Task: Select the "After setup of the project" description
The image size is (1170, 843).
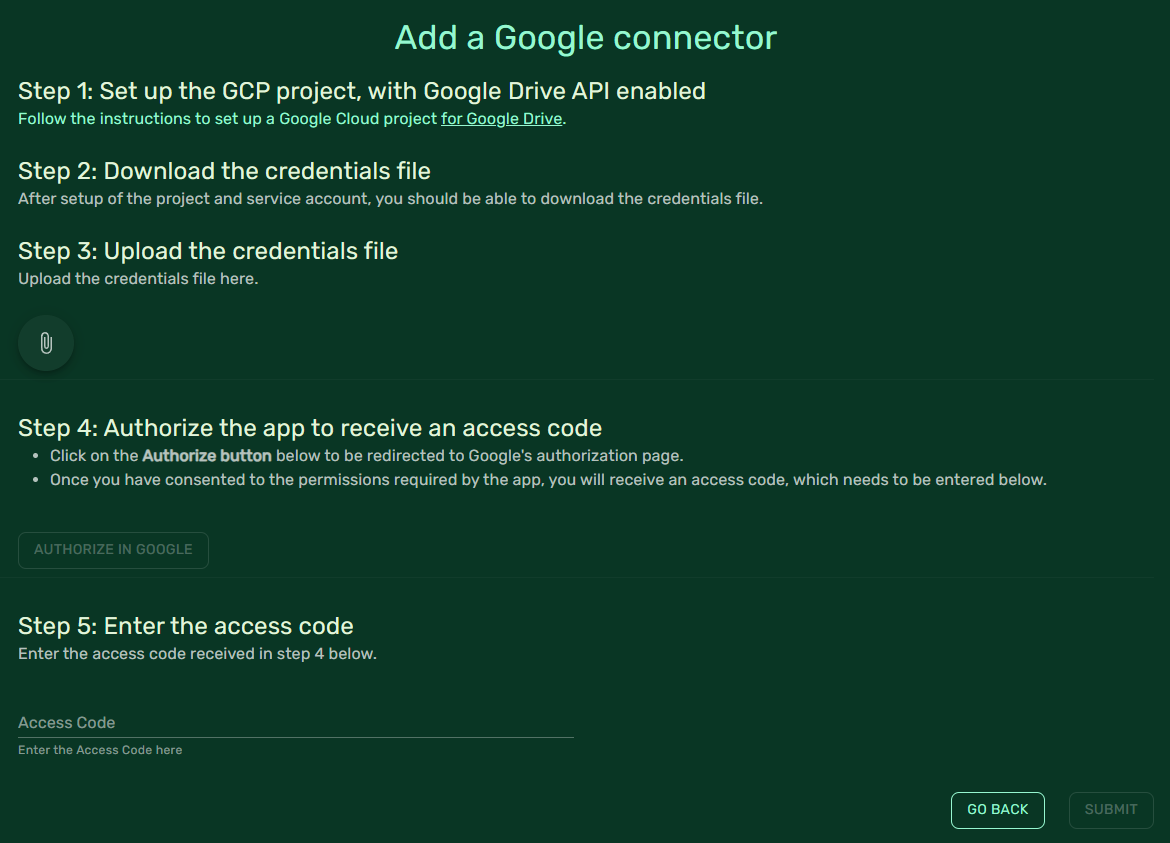Action: pos(390,199)
